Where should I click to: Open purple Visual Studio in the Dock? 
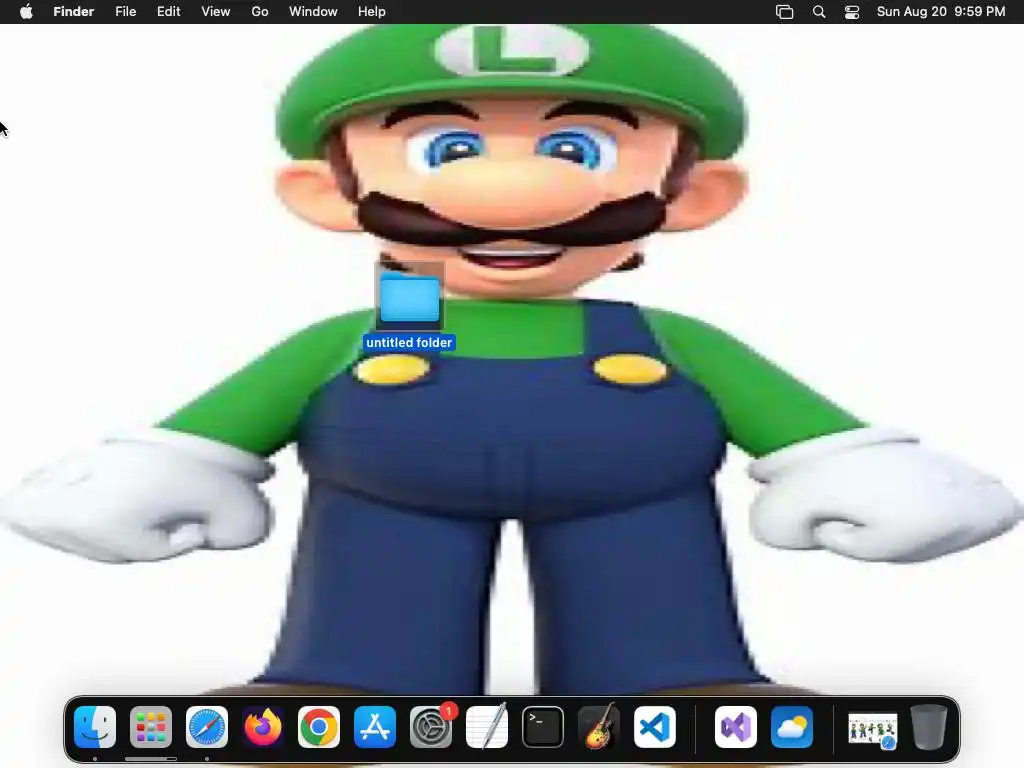pos(736,727)
